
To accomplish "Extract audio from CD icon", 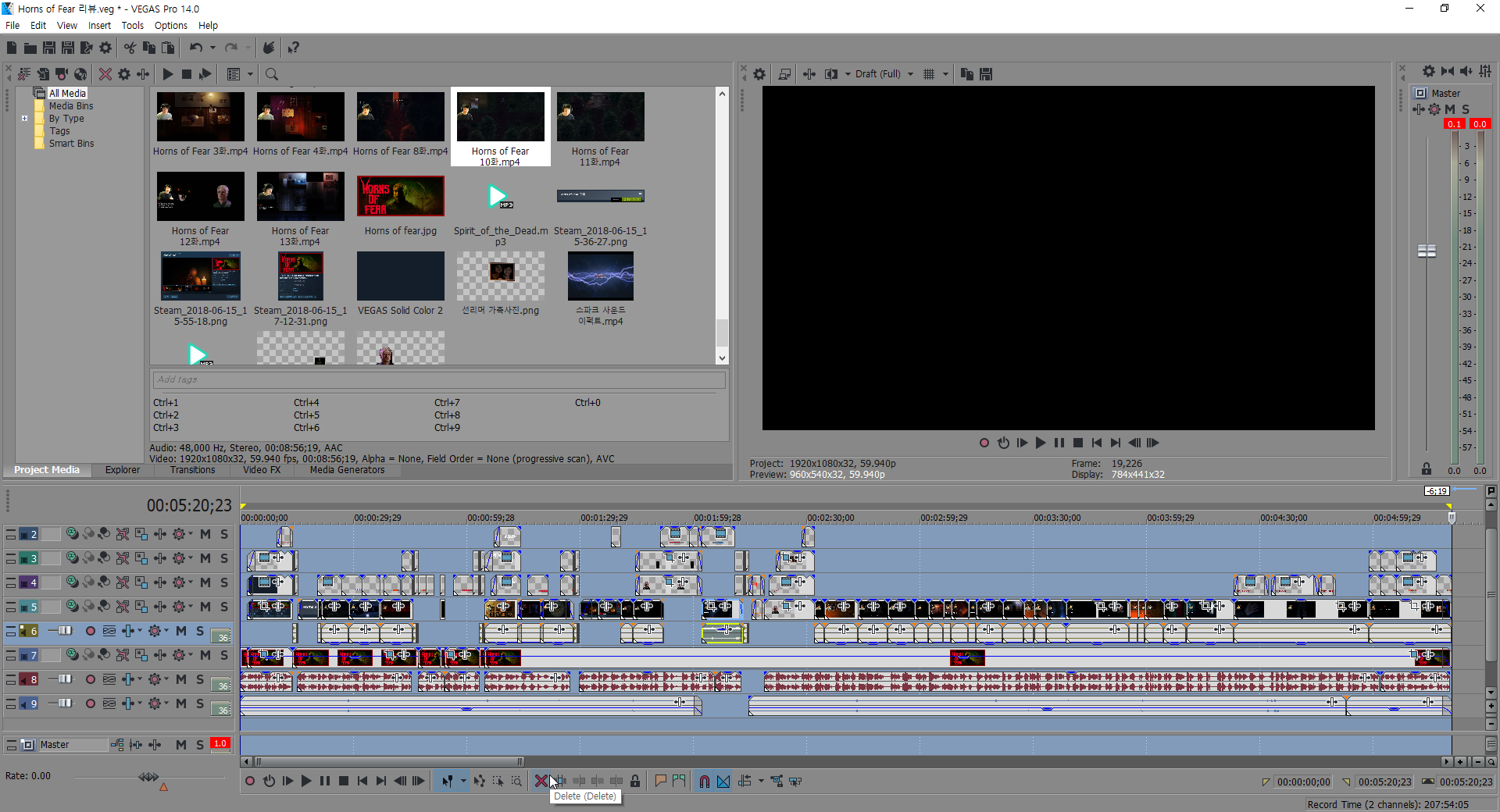I will (80, 74).
